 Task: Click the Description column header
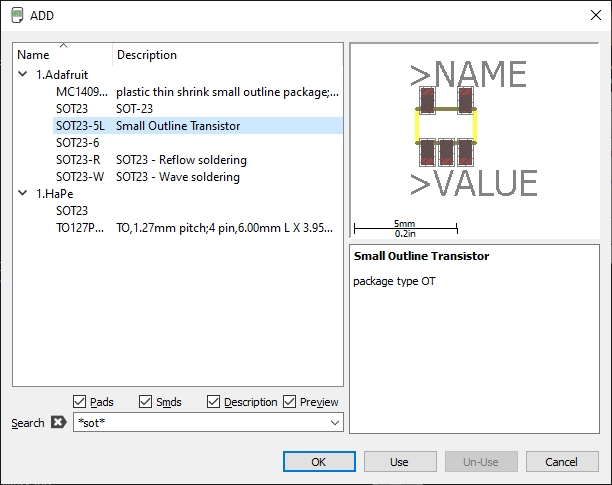pyautogui.click(x=228, y=55)
